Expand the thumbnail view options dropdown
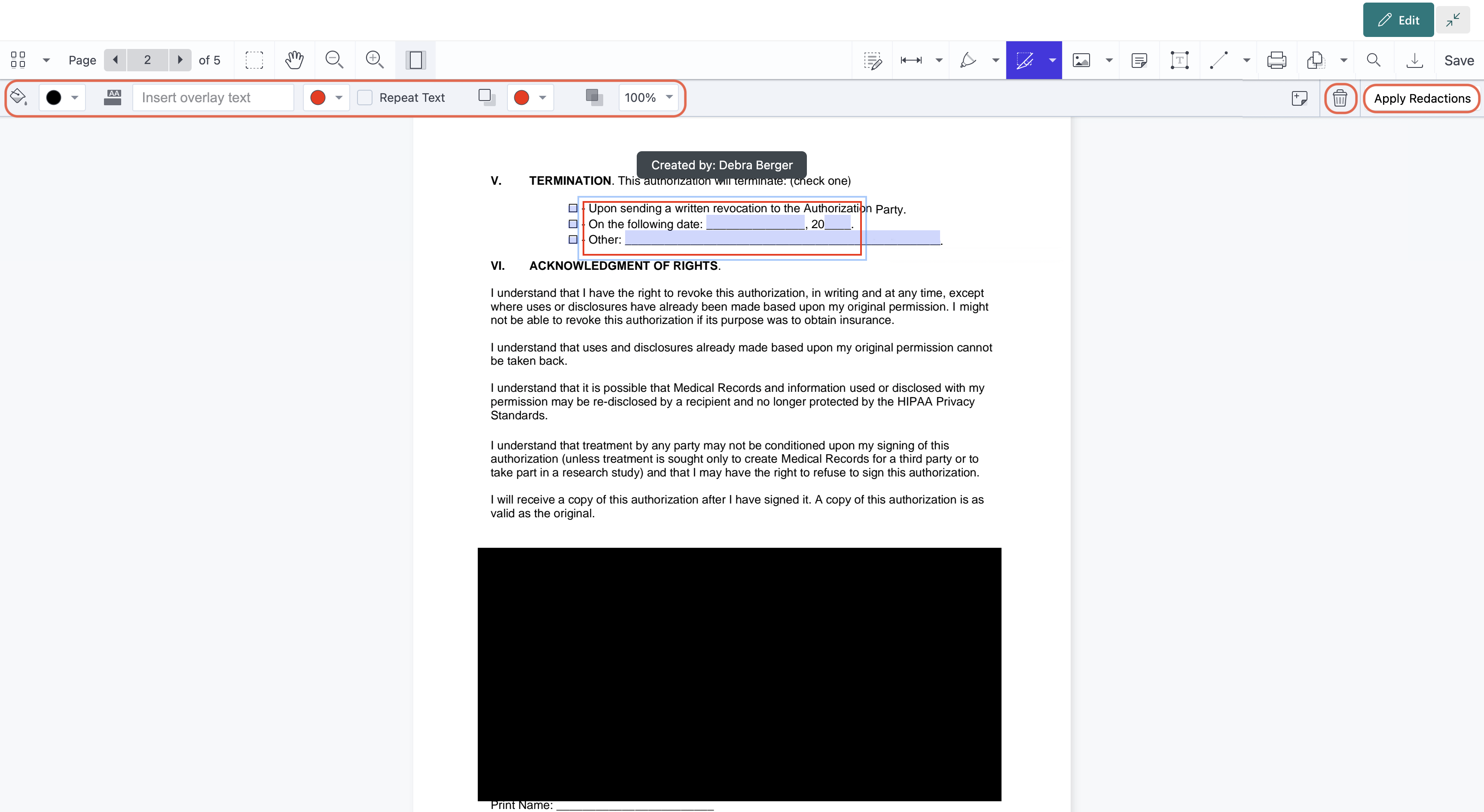 tap(46, 60)
